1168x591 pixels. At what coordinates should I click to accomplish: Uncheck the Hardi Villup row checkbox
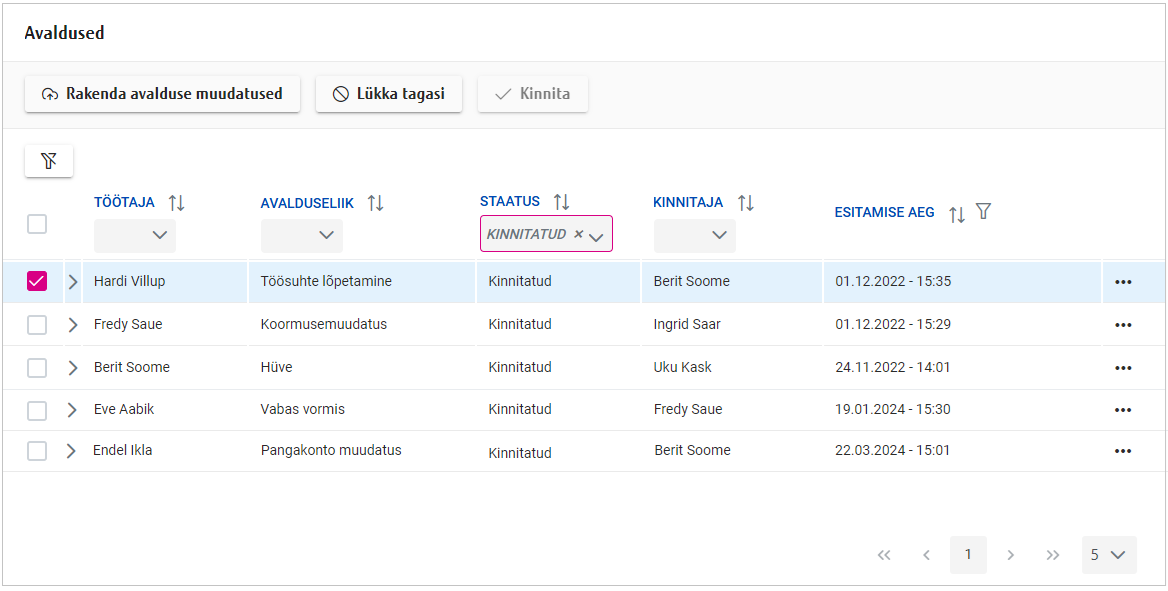(37, 282)
